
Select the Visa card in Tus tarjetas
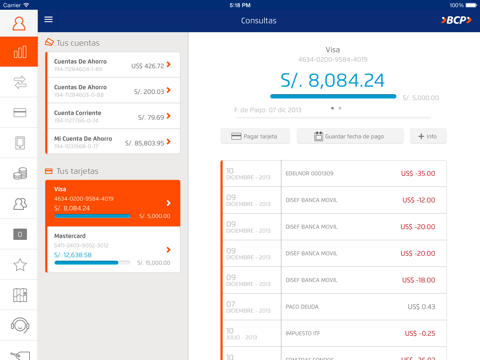click(x=113, y=203)
